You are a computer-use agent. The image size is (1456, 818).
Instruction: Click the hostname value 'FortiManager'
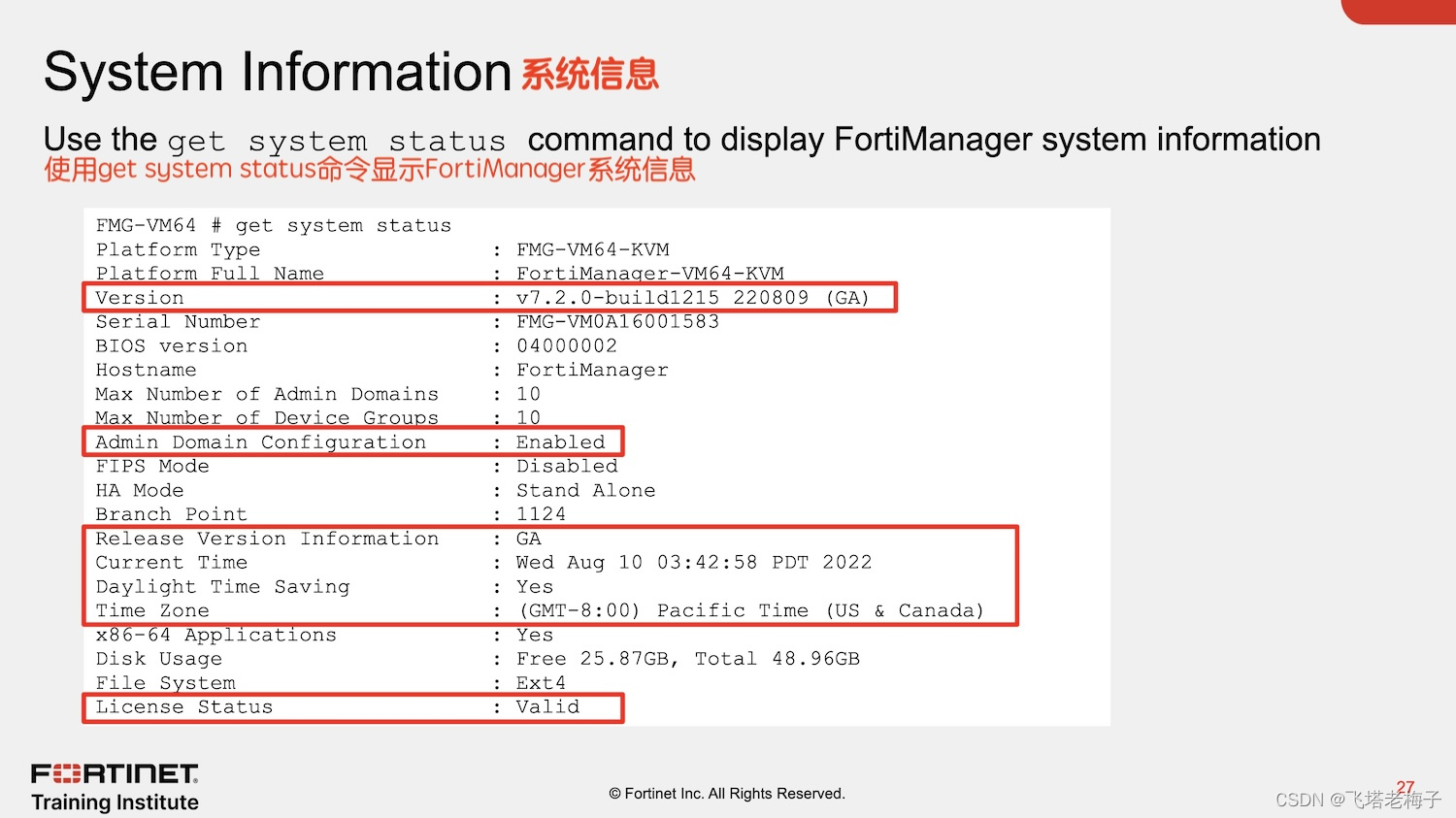592,371
